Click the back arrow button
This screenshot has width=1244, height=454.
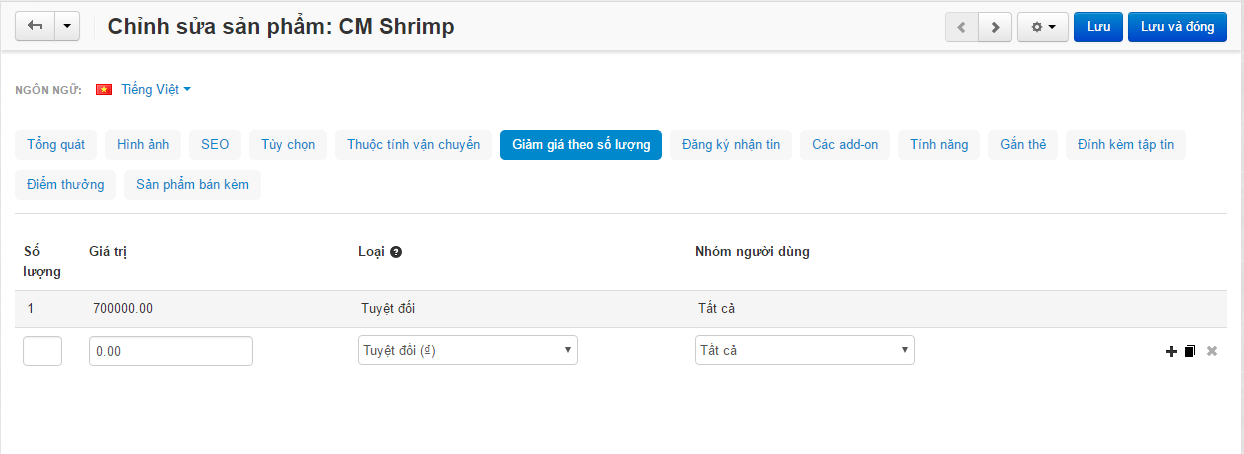[35, 27]
